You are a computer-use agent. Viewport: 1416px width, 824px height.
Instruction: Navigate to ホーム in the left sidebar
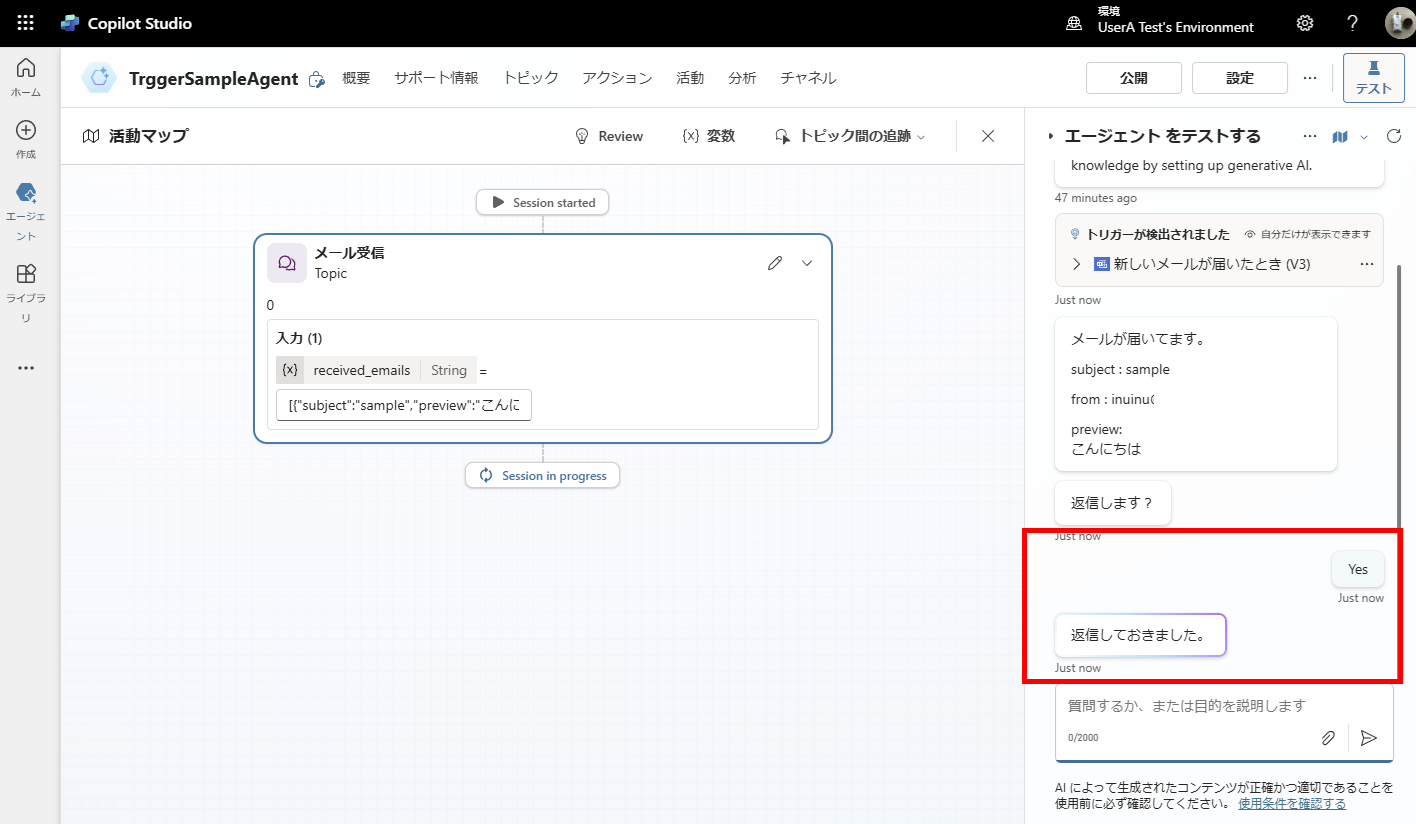point(27,73)
